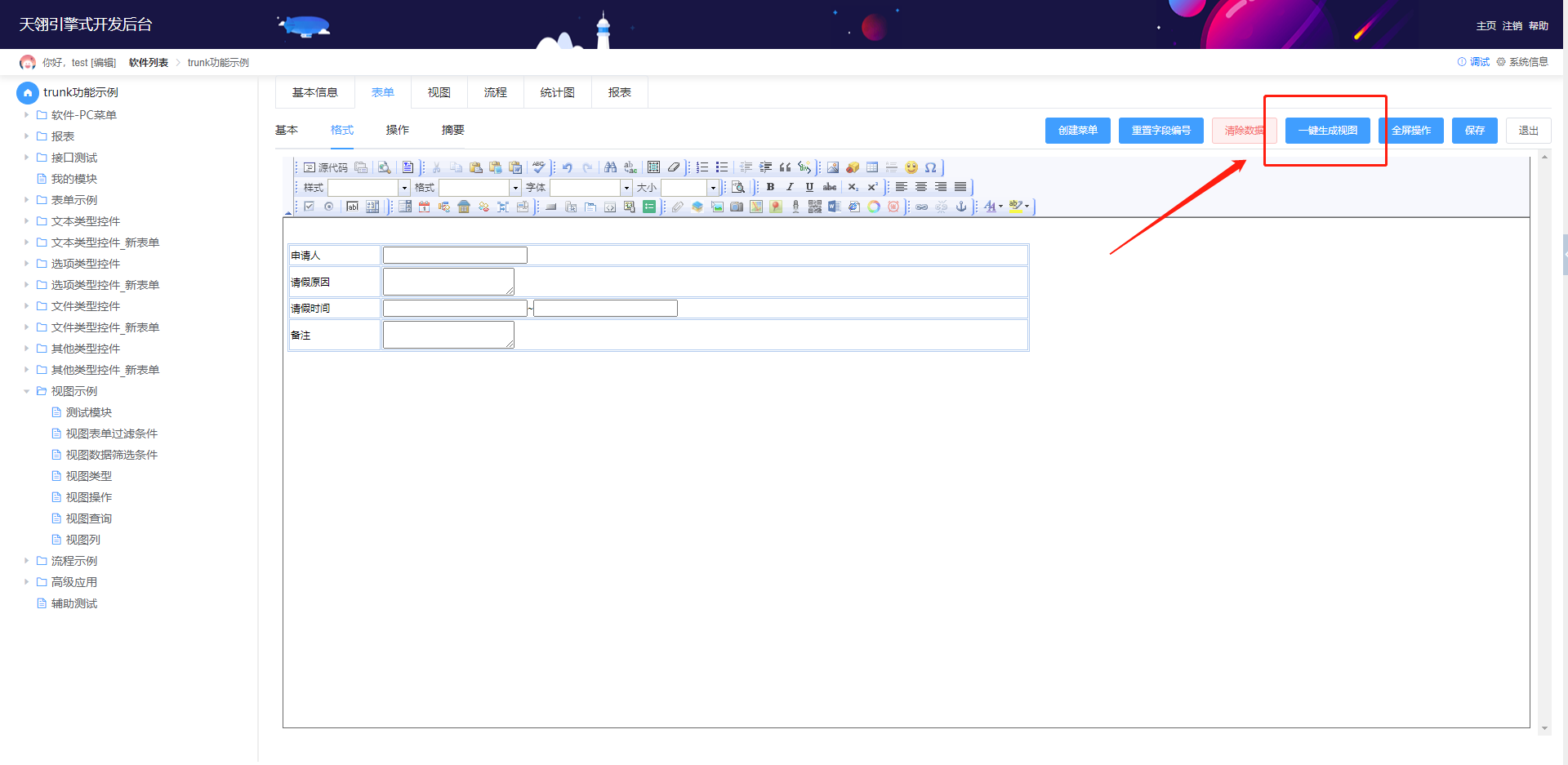Click the microphone control icon
1568x765 pixels.
795,207
